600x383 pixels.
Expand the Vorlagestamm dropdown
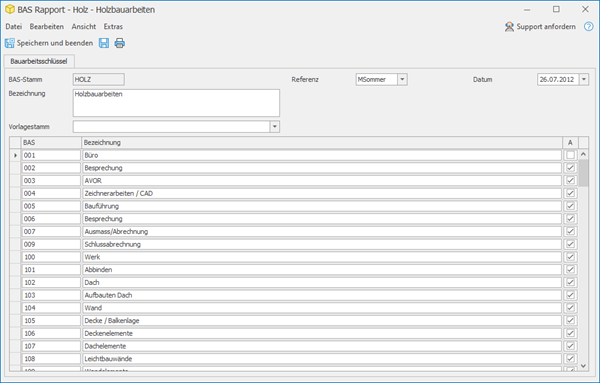(275, 127)
